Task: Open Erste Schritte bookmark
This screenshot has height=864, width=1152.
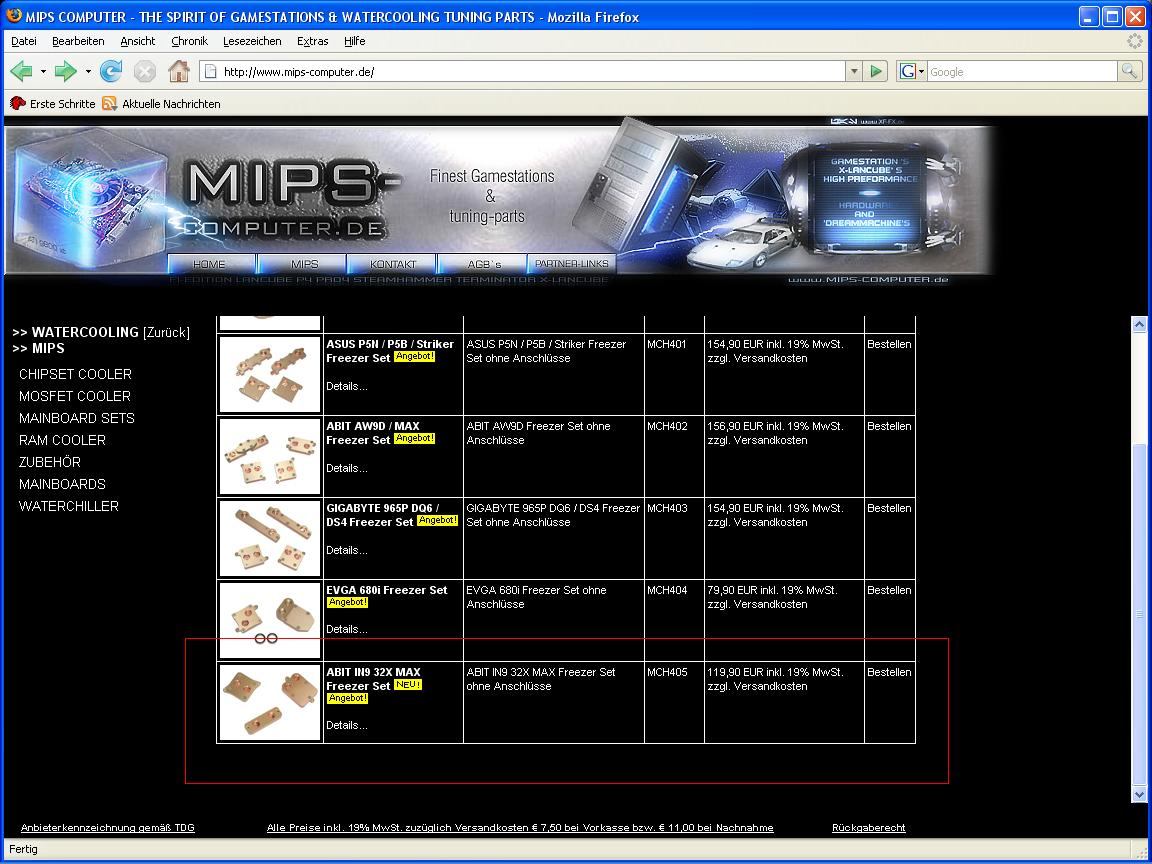Action: [52, 104]
